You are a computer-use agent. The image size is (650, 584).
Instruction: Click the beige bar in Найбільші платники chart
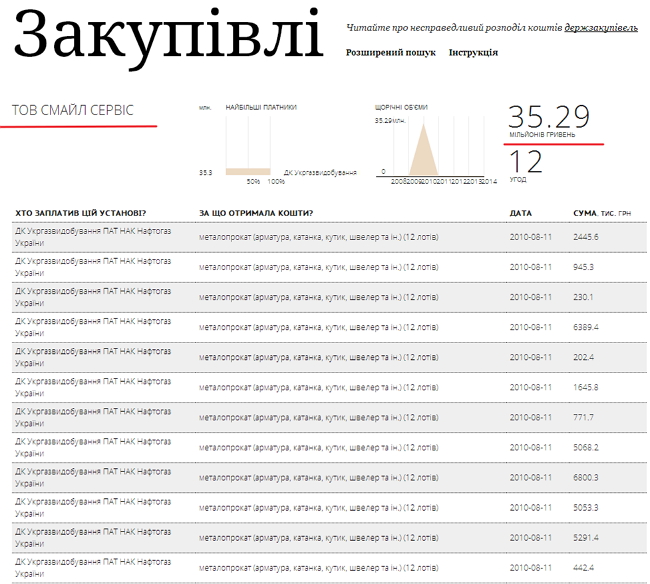click(x=248, y=171)
